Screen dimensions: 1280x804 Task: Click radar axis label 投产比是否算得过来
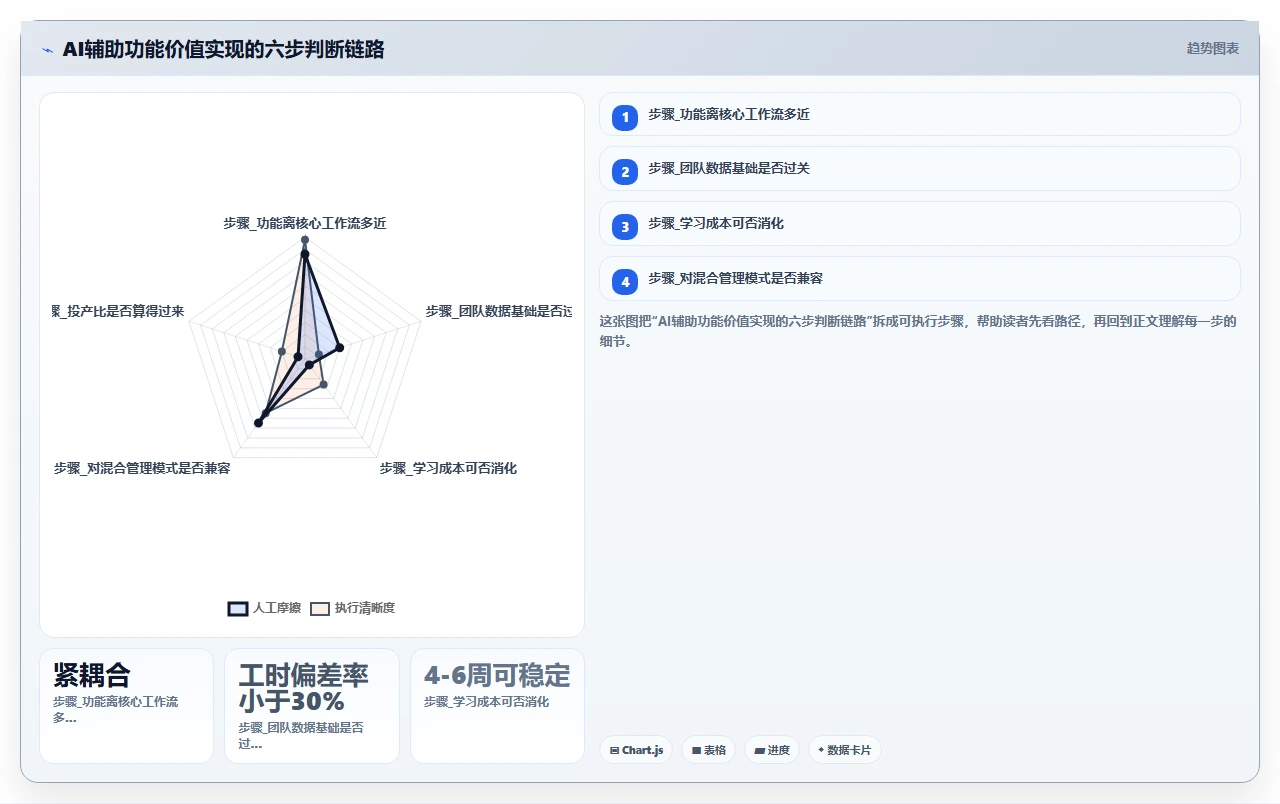coord(118,311)
